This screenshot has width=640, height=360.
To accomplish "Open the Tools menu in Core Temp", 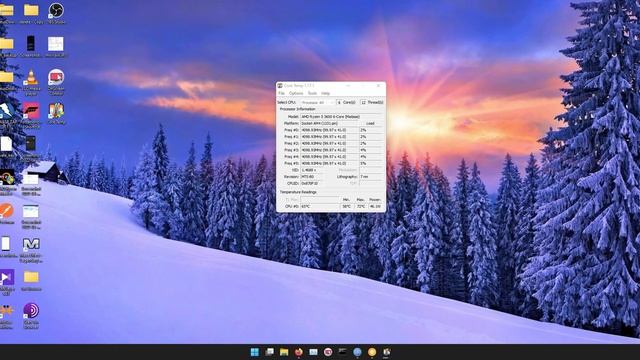I will pos(312,93).
